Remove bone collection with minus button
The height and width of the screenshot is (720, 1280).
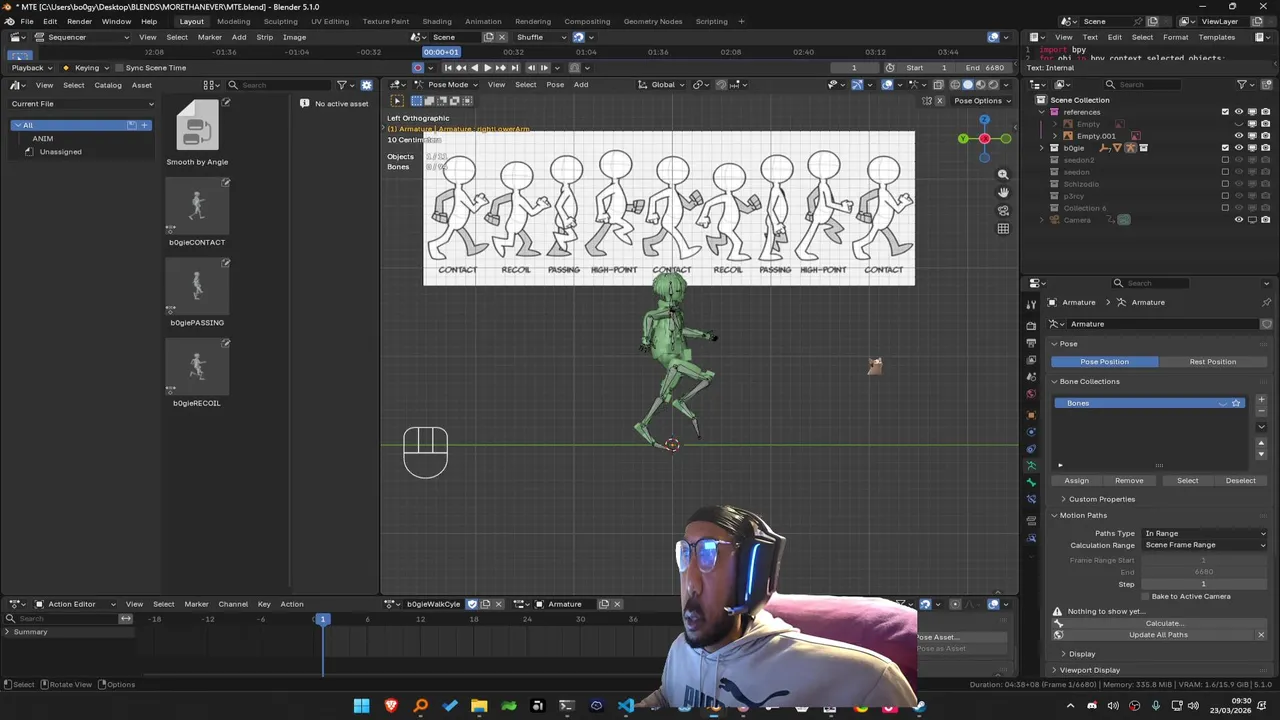point(1261,411)
